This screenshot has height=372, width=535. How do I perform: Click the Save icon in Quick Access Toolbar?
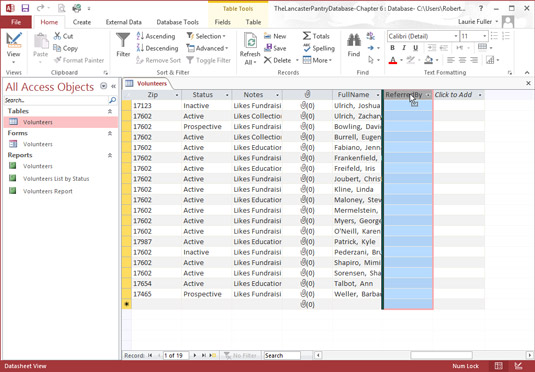[x=25, y=8]
